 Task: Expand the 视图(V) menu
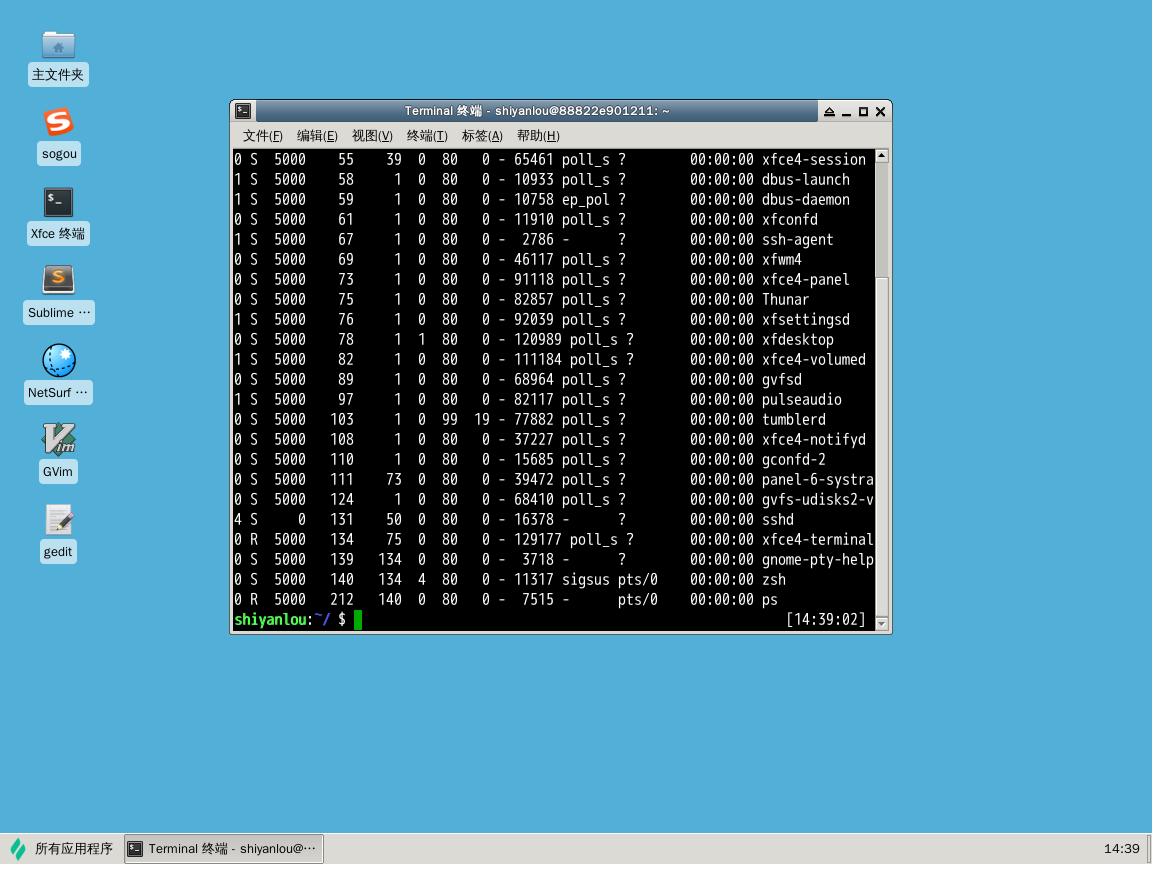[x=372, y=136]
